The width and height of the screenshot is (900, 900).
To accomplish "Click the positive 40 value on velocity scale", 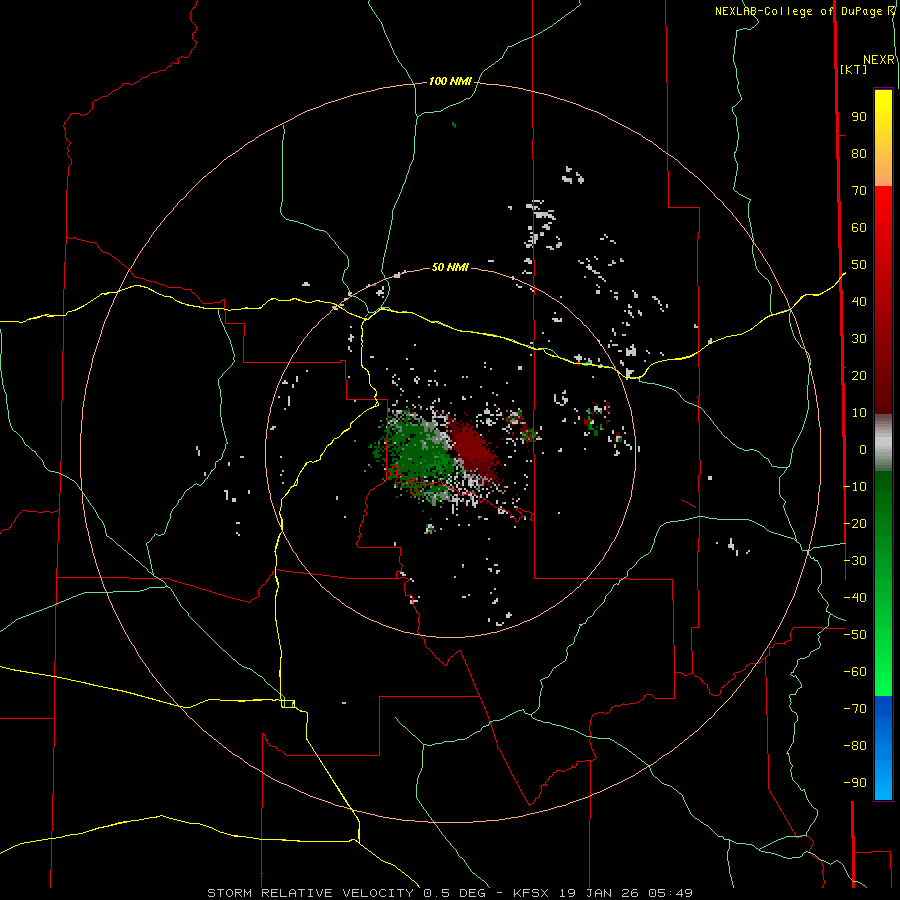I will [859, 302].
